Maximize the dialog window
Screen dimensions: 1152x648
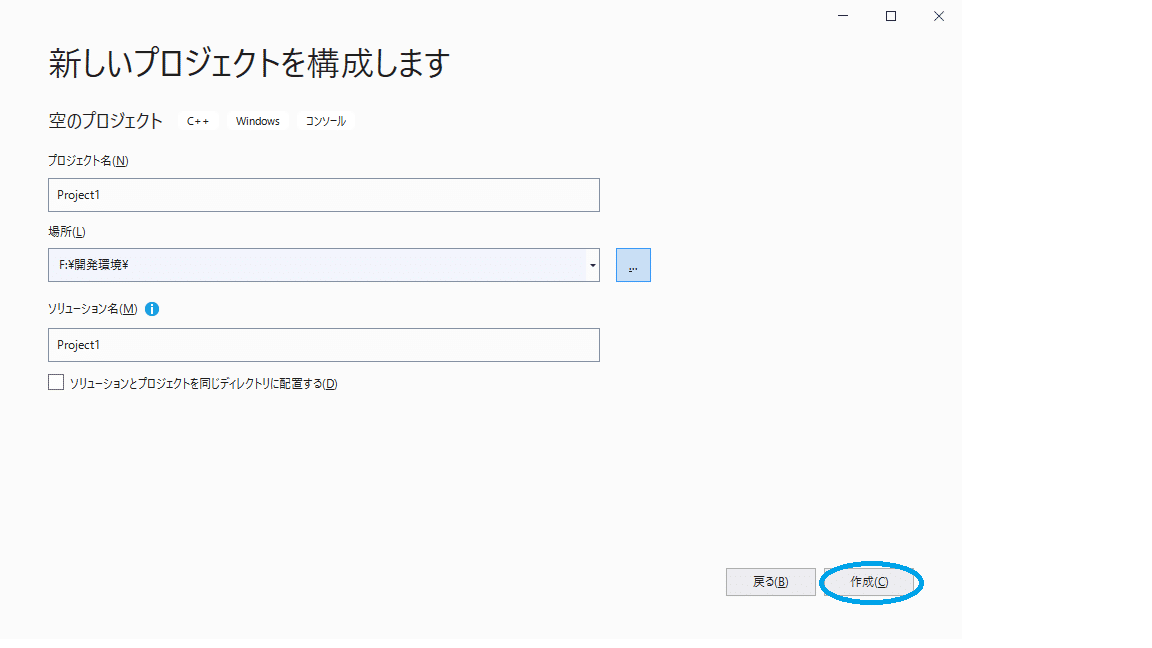890,15
